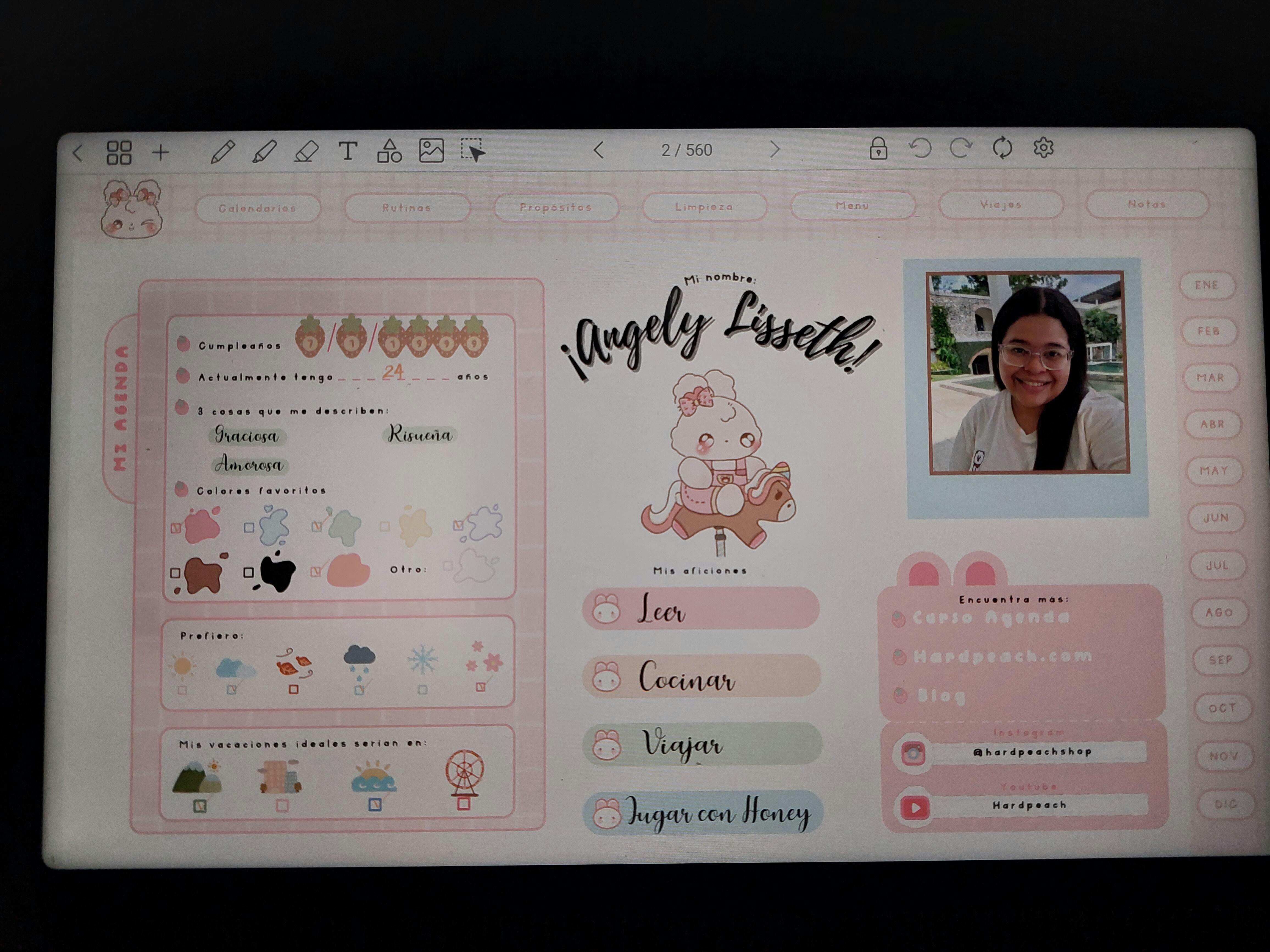Open the page thumbnails grid view

click(119, 153)
